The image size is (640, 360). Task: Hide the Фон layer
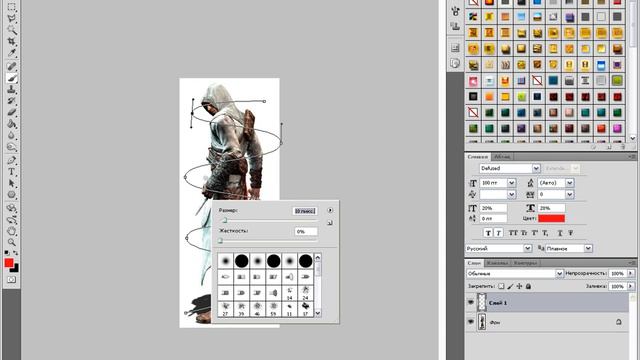click(x=471, y=322)
